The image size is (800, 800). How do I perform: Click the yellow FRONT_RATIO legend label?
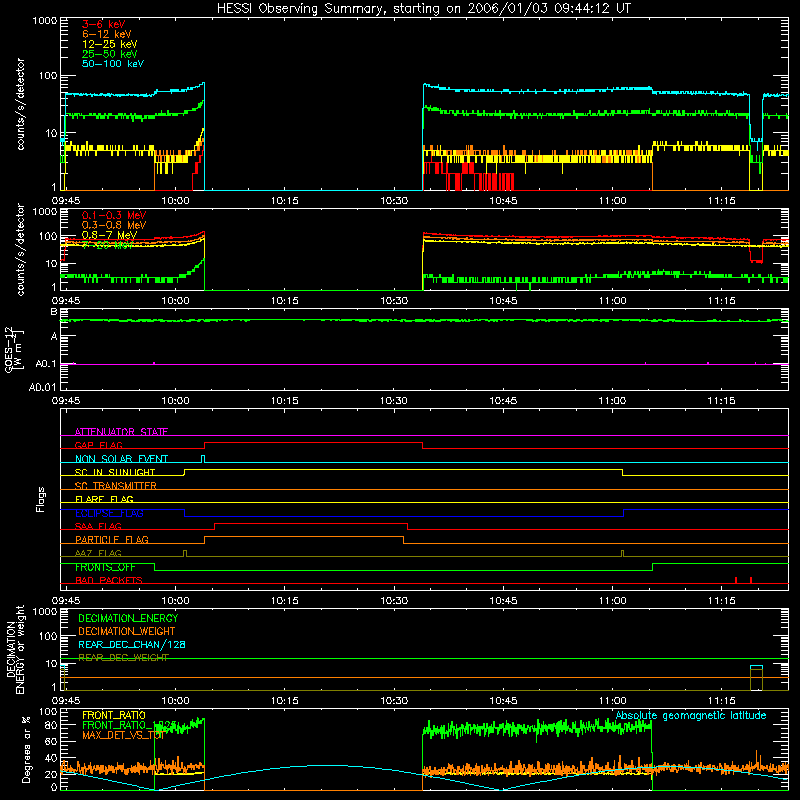click(114, 715)
